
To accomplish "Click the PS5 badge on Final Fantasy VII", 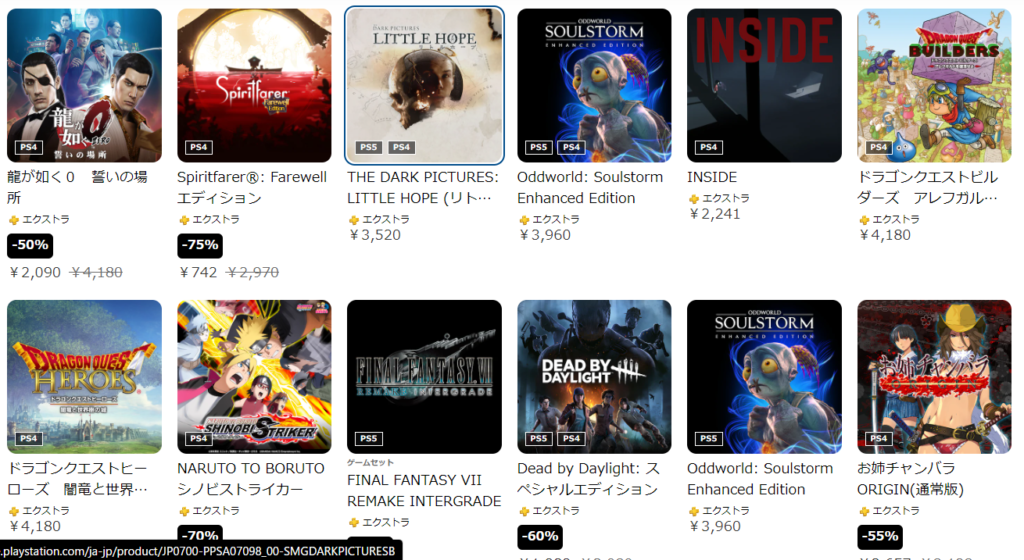I will point(369,439).
